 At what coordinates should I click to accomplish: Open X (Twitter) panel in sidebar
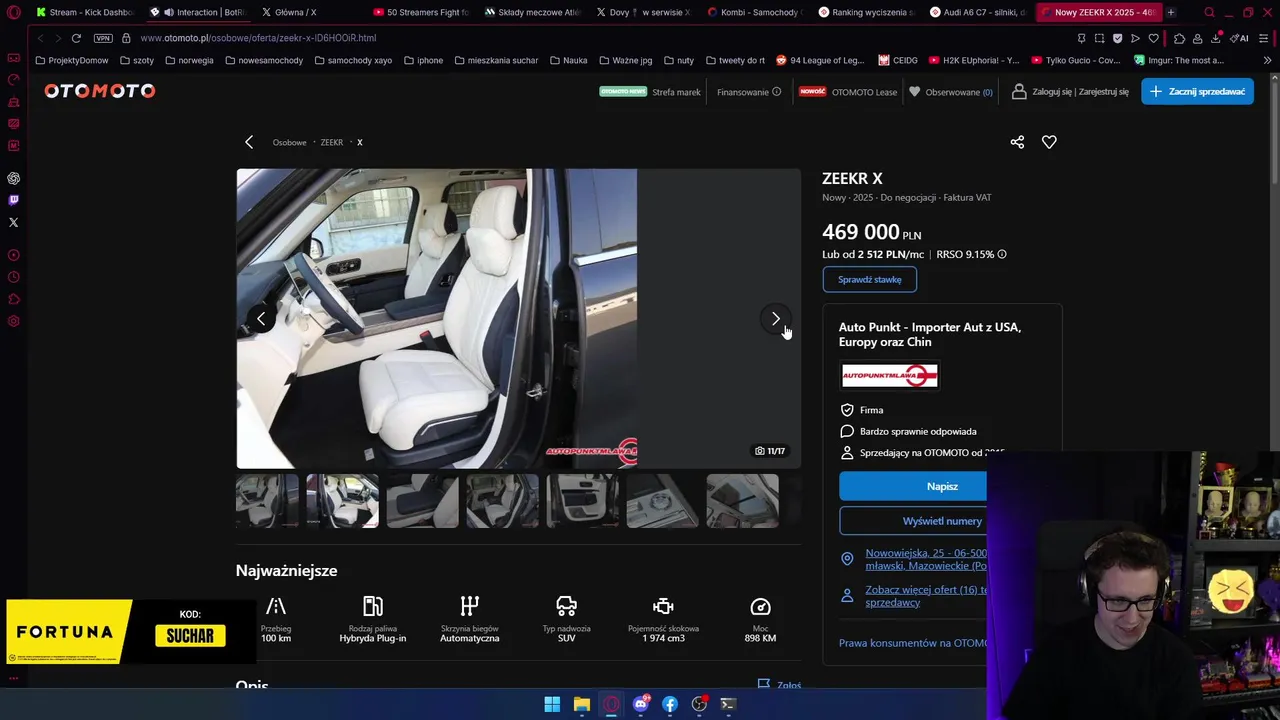[x=14, y=222]
